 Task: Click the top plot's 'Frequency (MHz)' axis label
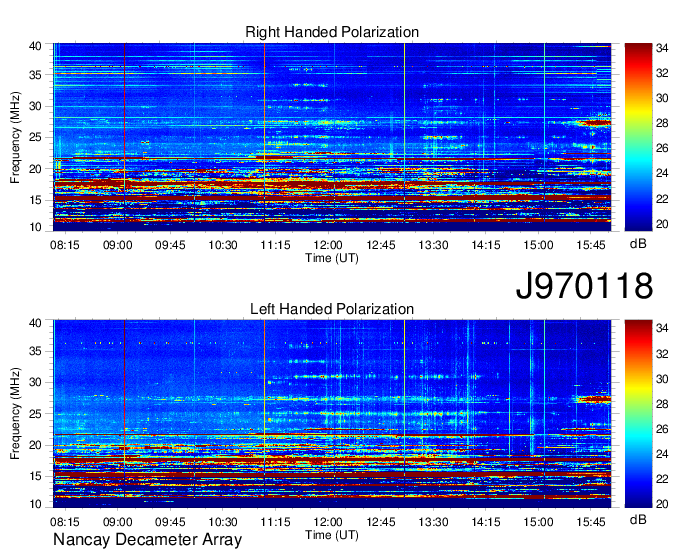point(15,137)
